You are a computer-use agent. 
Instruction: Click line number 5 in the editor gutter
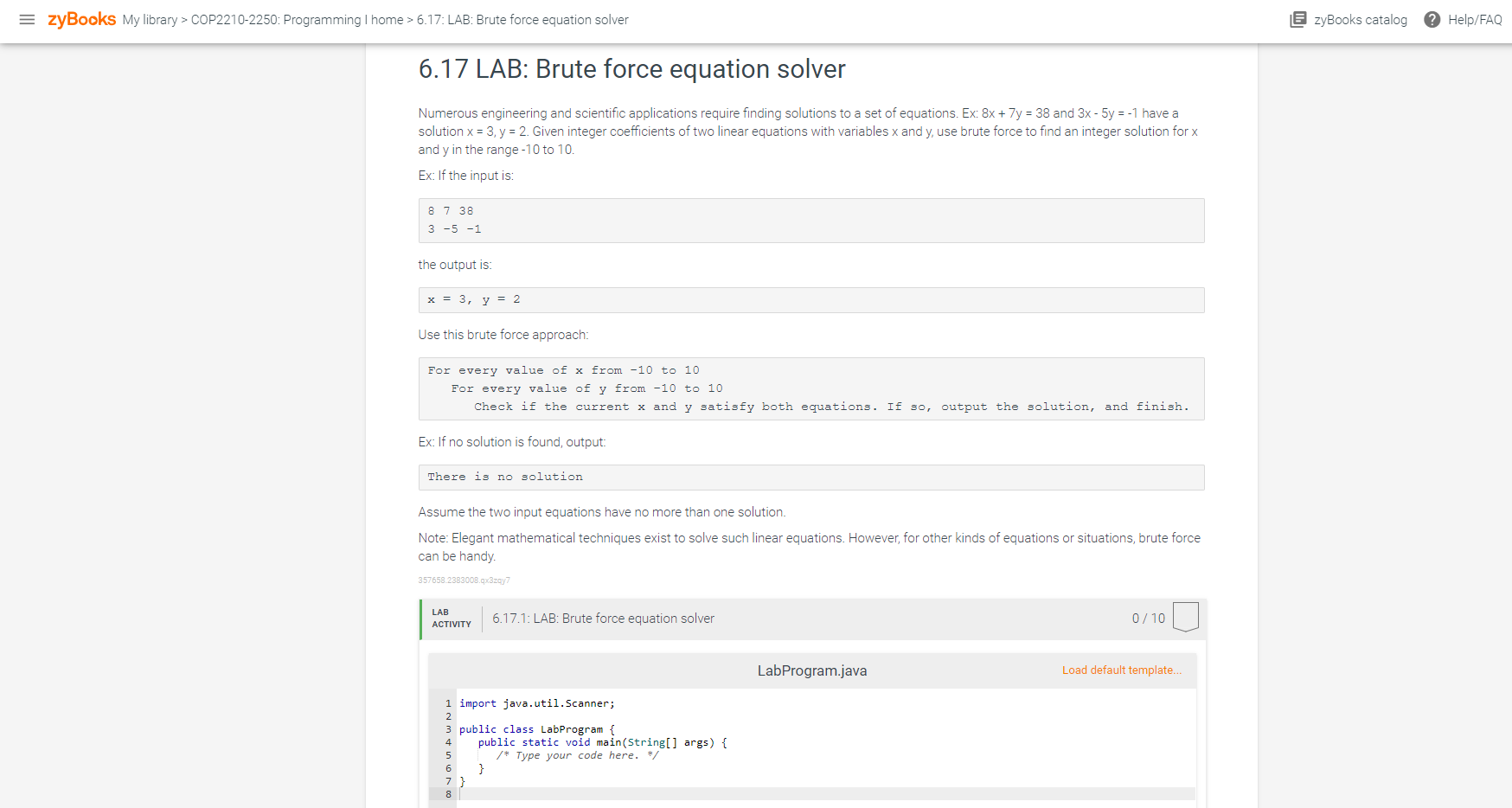(448, 755)
